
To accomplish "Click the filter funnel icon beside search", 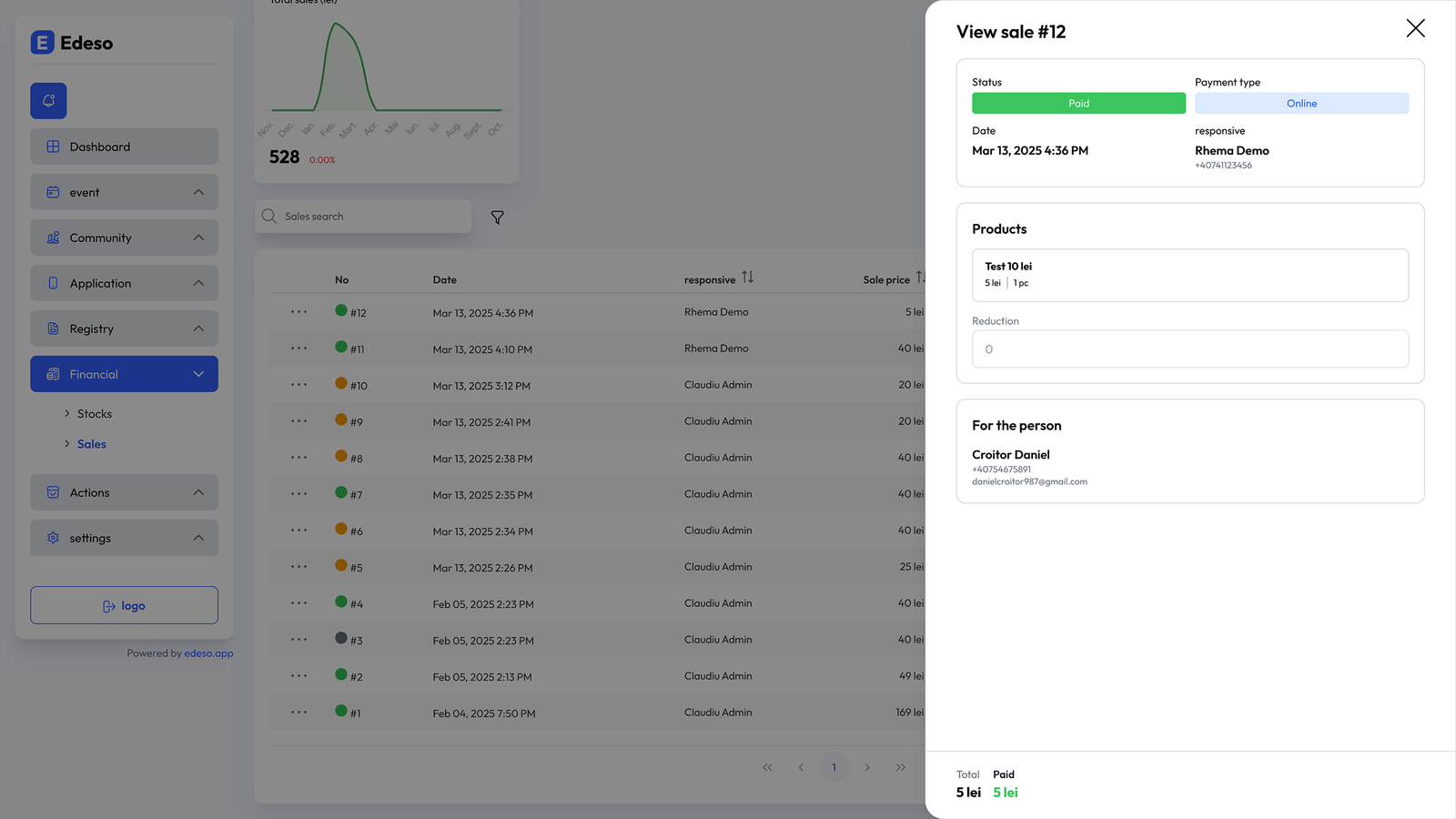I will (498, 217).
